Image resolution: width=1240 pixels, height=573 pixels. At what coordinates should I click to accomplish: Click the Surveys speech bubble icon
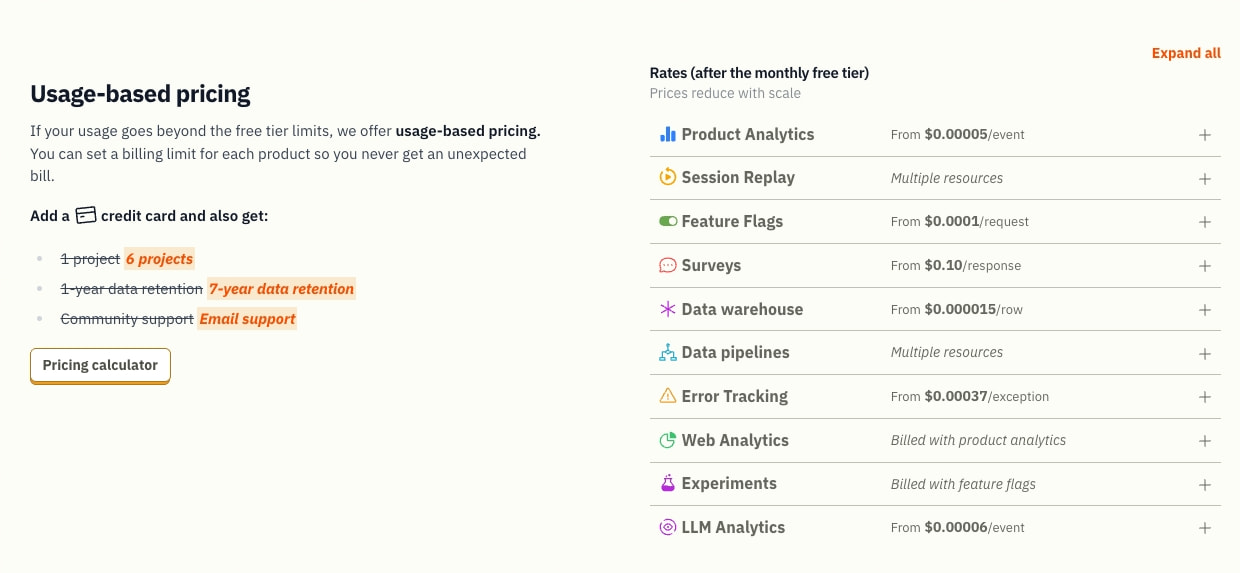[667, 265]
